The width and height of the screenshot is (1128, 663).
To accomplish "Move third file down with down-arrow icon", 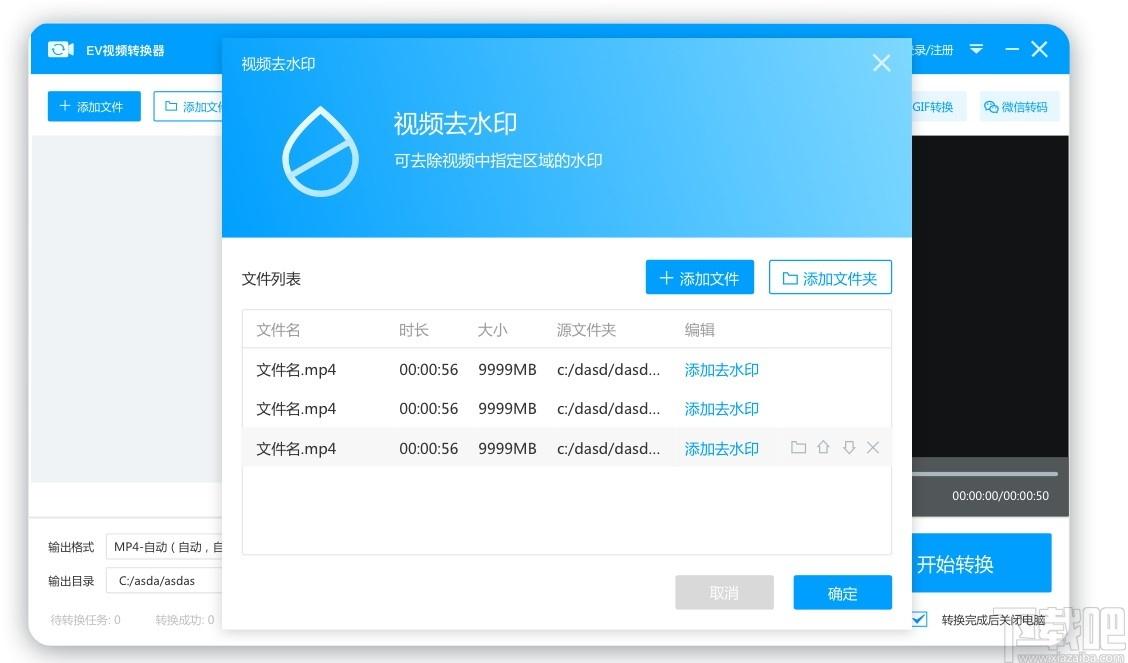I will pos(849,448).
